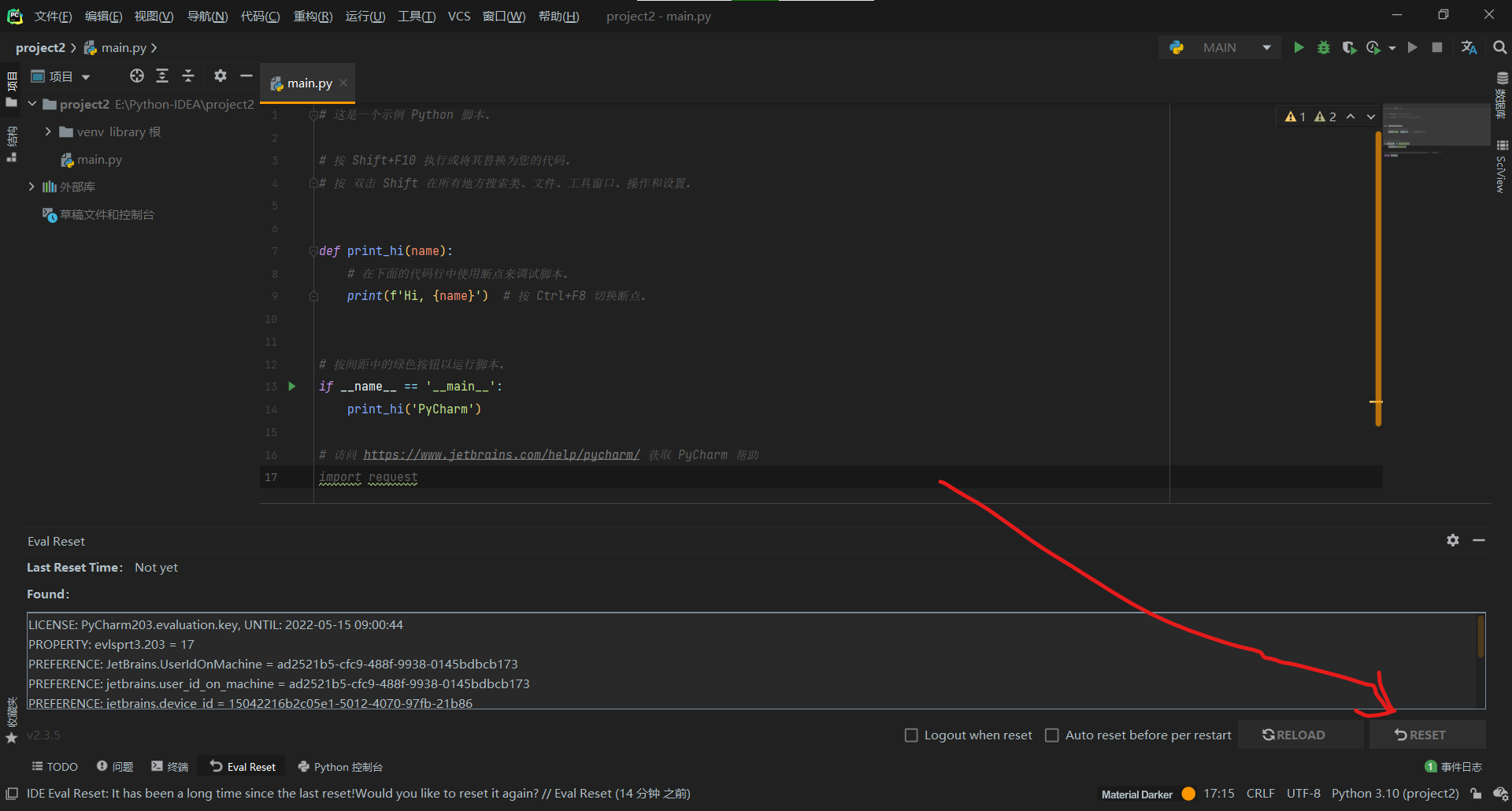Go to next highlighted error arrow

coord(1371,117)
